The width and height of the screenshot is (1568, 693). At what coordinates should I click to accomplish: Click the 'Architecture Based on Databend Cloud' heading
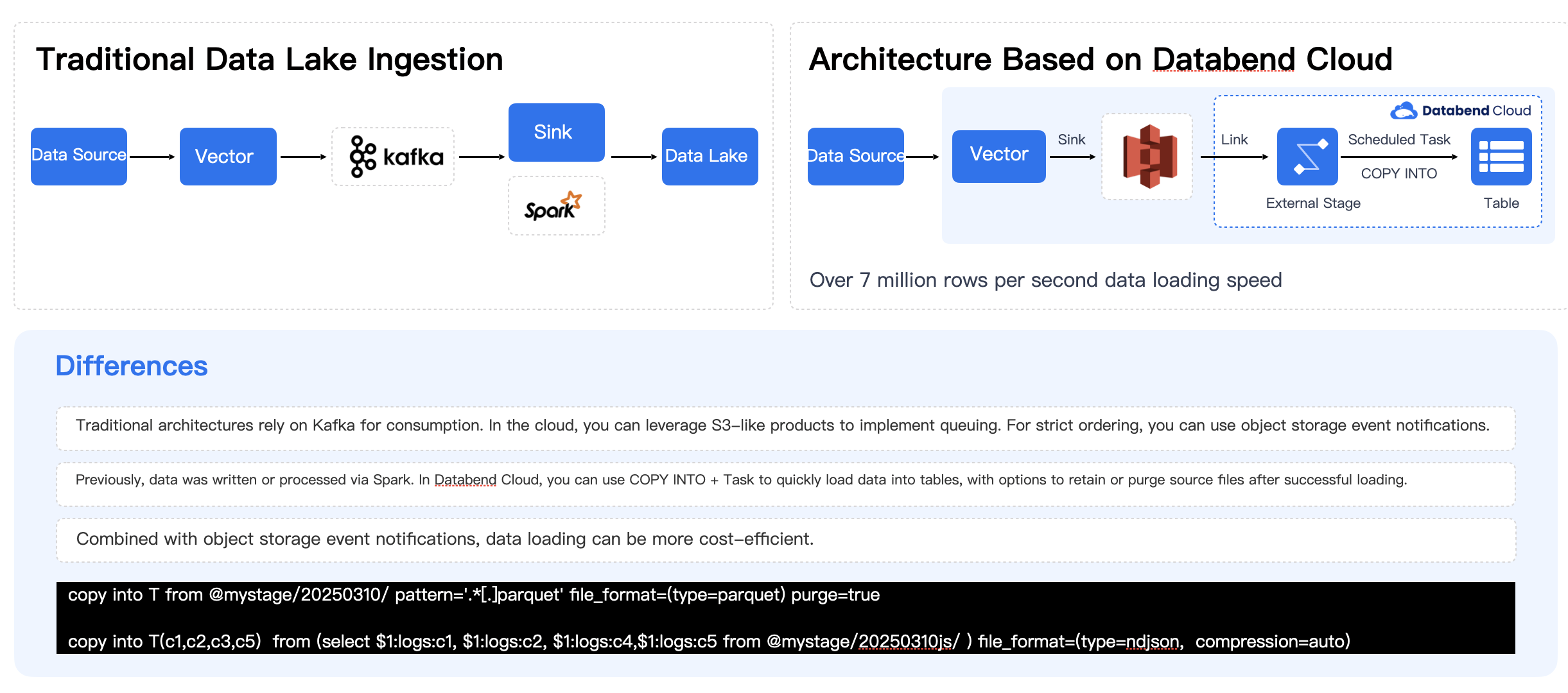pyautogui.click(x=1101, y=59)
